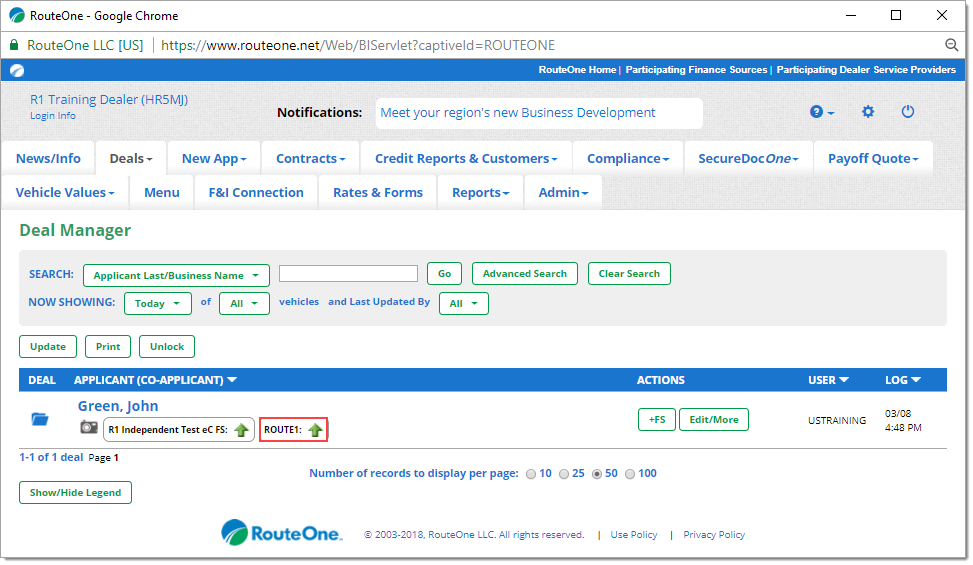The image size is (973, 565).
Task: Click the Unlock button
Action: pyautogui.click(x=167, y=347)
